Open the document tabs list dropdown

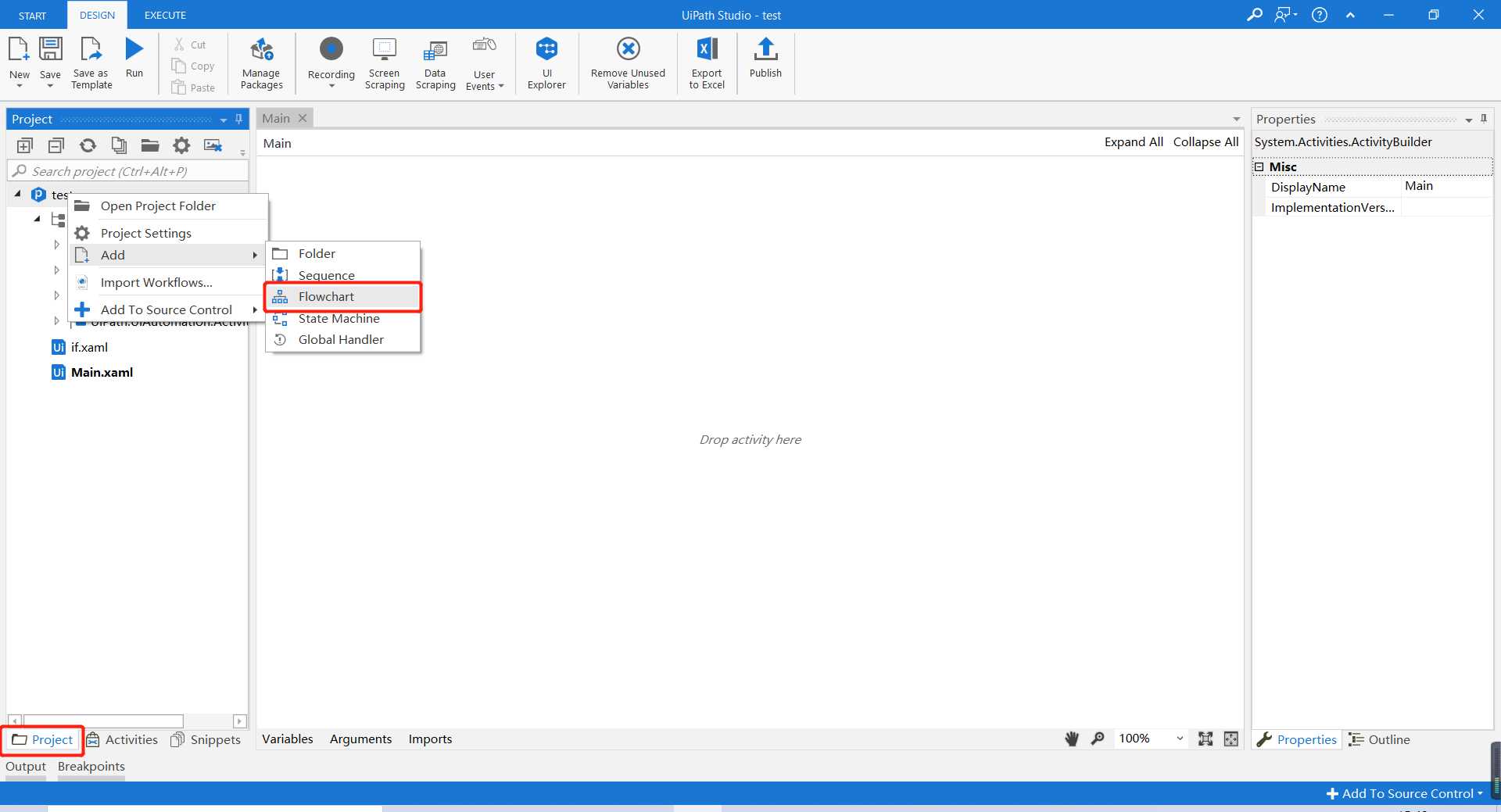coord(1237,119)
